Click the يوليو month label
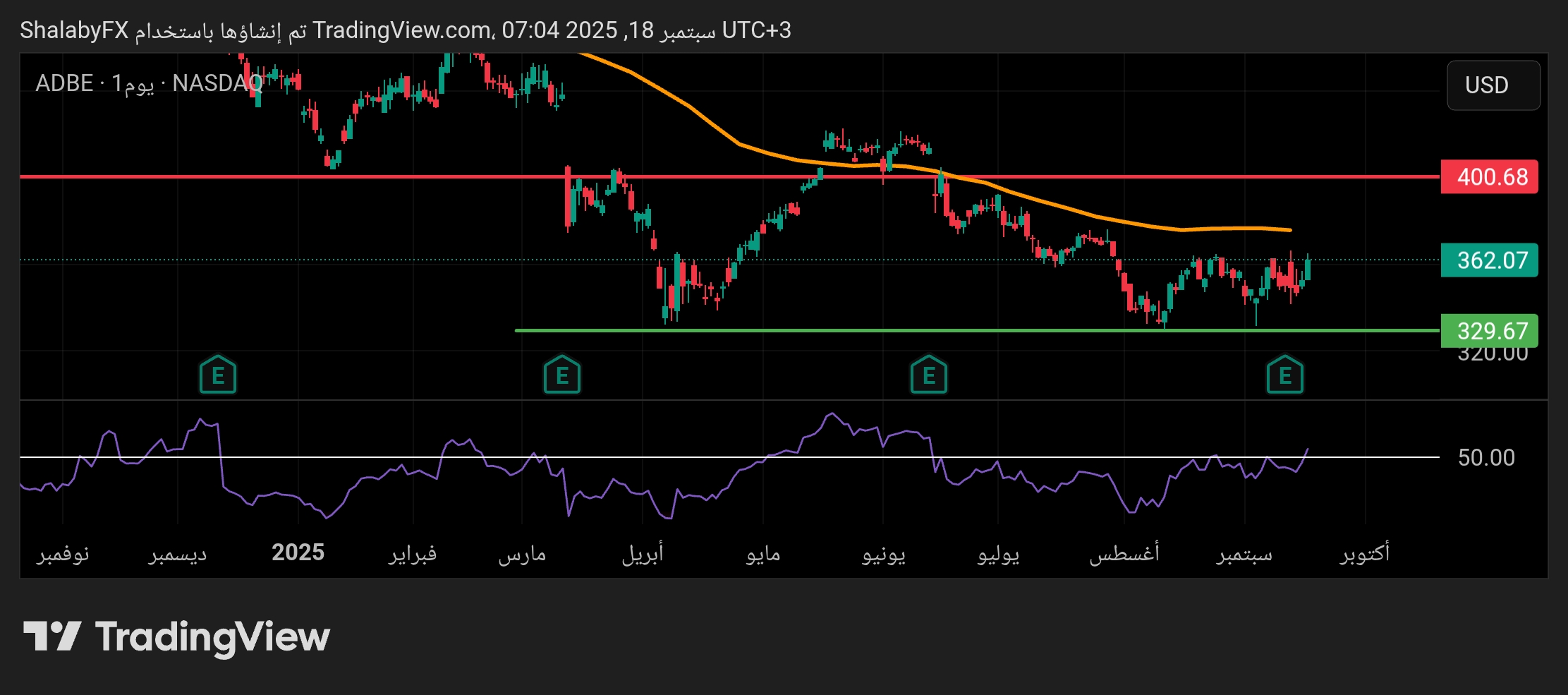The height and width of the screenshot is (695, 1568). [x=998, y=554]
